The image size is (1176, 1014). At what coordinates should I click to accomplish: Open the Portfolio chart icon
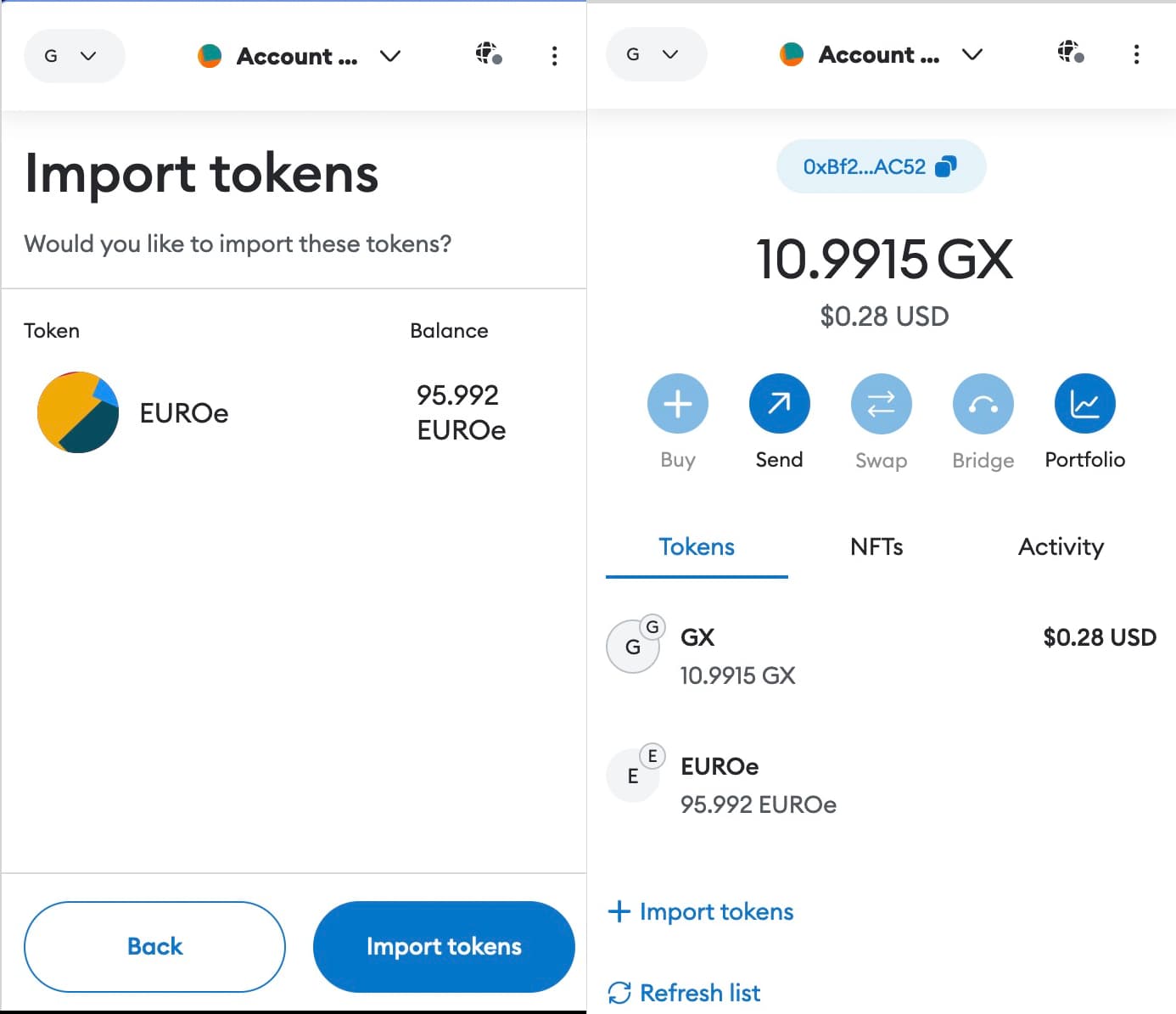pyautogui.click(x=1085, y=404)
